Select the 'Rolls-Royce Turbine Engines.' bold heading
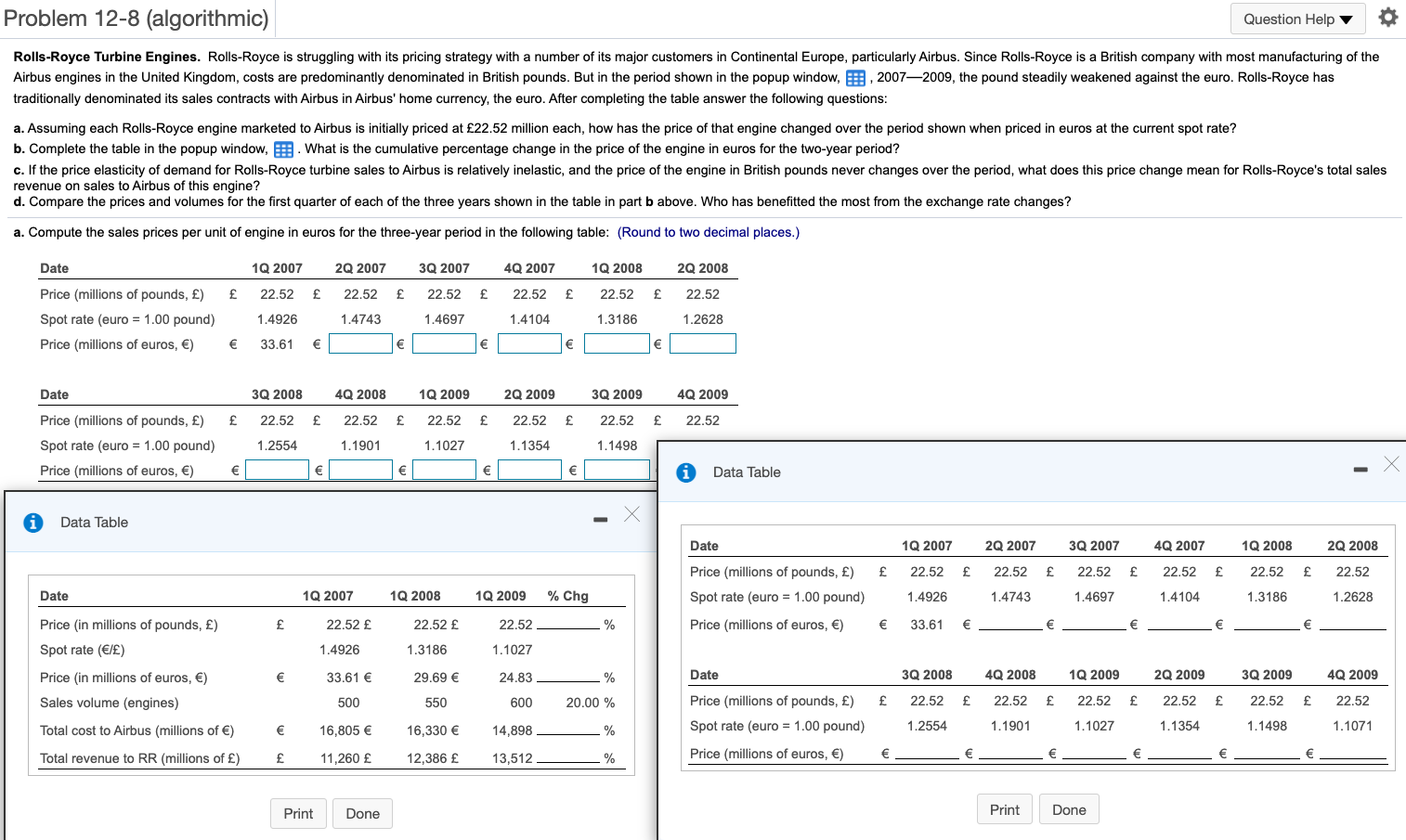 pos(107,57)
